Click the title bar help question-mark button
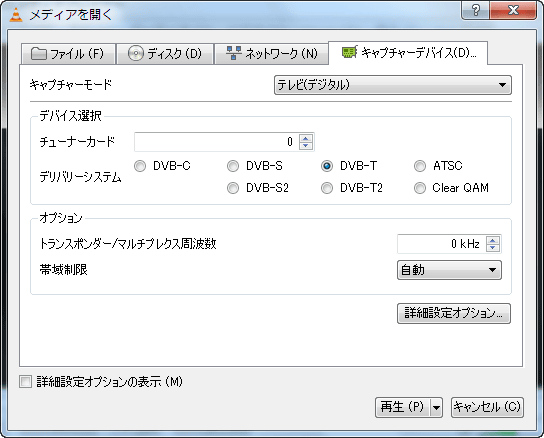This screenshot has width=544, height=438. point(475,10)
